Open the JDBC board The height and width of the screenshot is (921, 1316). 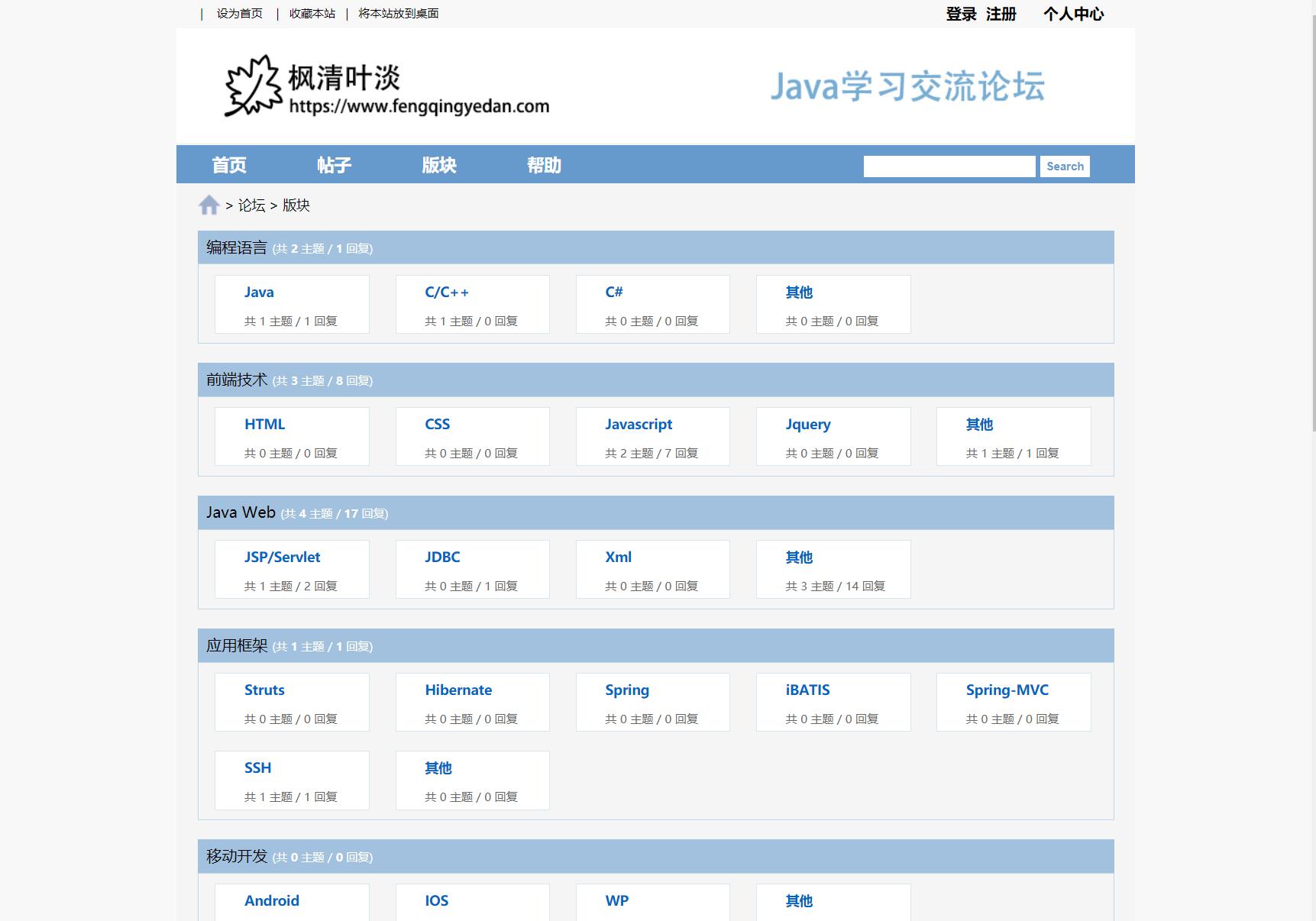(x=442, y=557)
